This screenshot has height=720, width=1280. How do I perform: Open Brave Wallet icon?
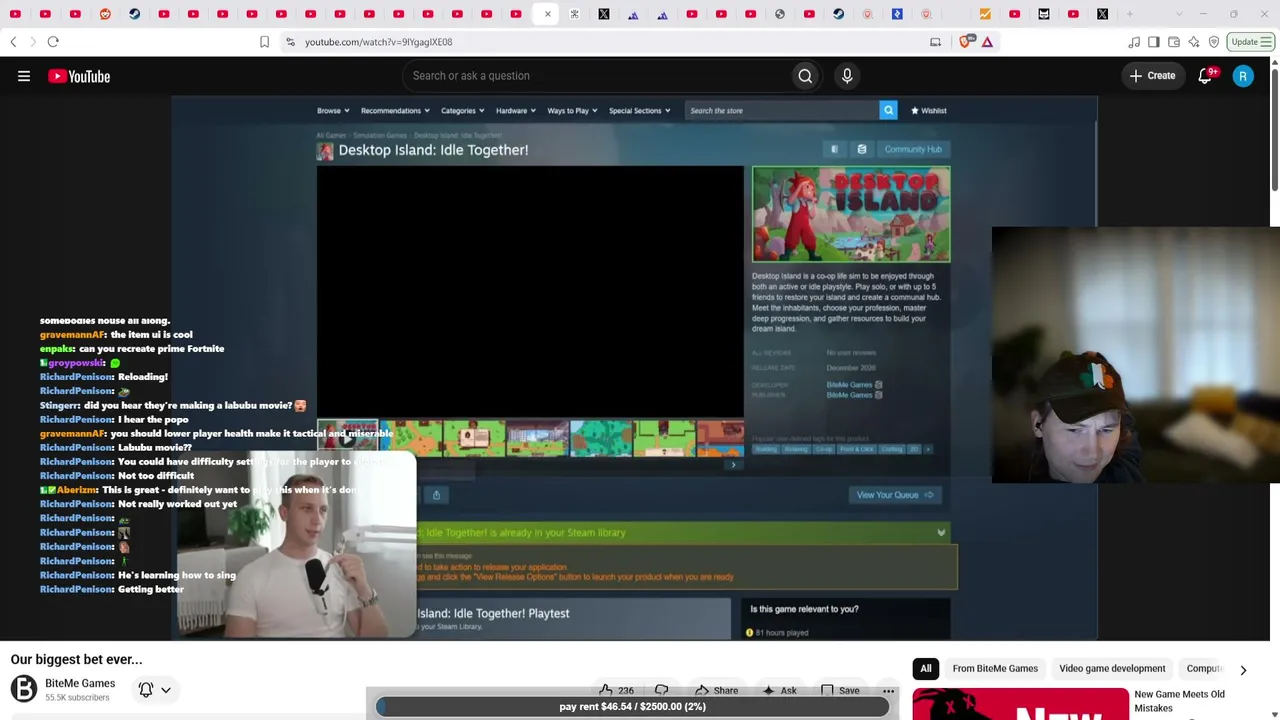point(1174,42)
